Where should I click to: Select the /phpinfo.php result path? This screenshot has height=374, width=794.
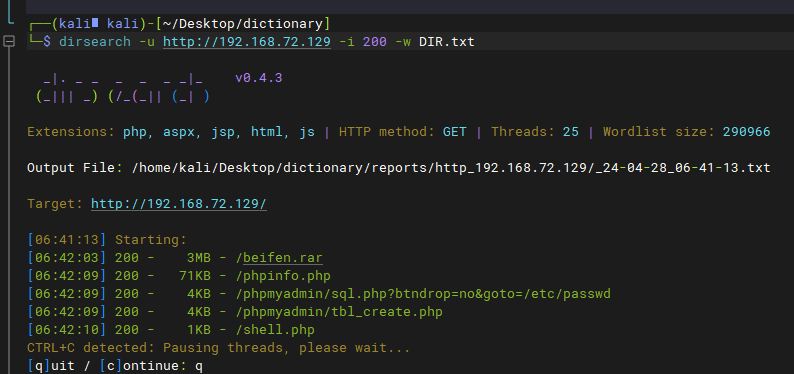283,276
